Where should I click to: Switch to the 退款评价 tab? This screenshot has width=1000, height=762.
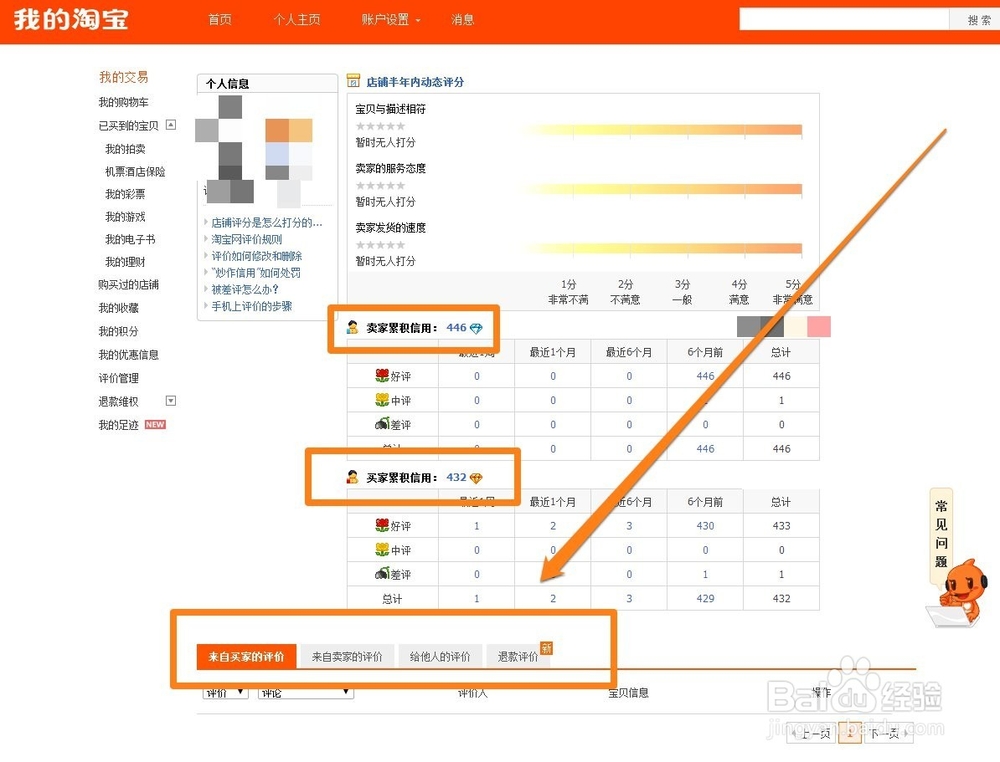tap(518, 657)
